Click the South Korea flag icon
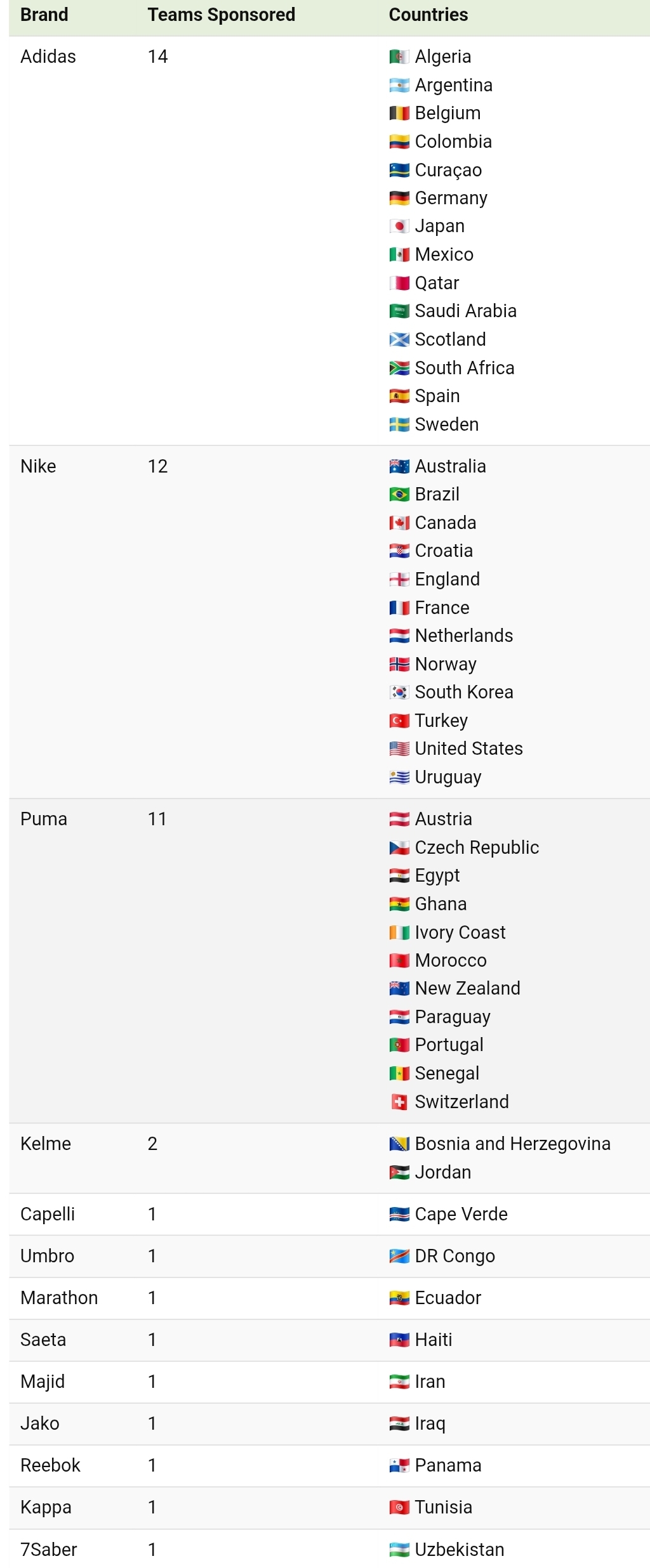 tap(399, 693)
